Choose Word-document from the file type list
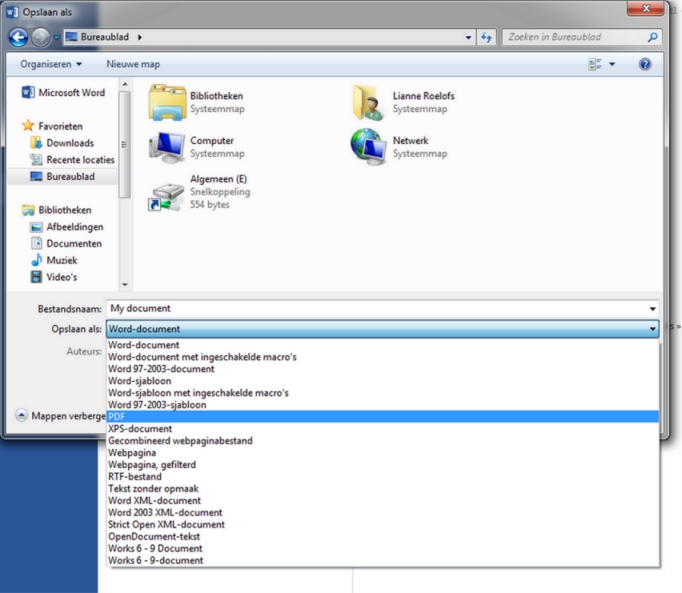This screenshot has height=593, width=682. 383,345
